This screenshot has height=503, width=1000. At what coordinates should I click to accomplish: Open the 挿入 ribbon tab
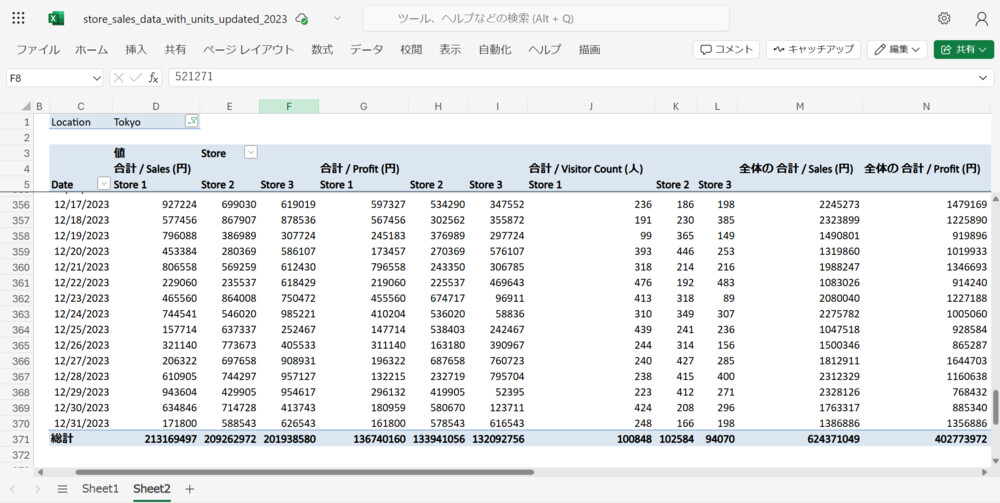pos(136,49)
